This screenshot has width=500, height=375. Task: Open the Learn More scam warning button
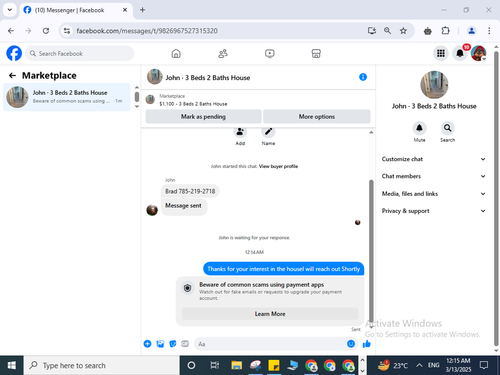click(x=270, y=314)
